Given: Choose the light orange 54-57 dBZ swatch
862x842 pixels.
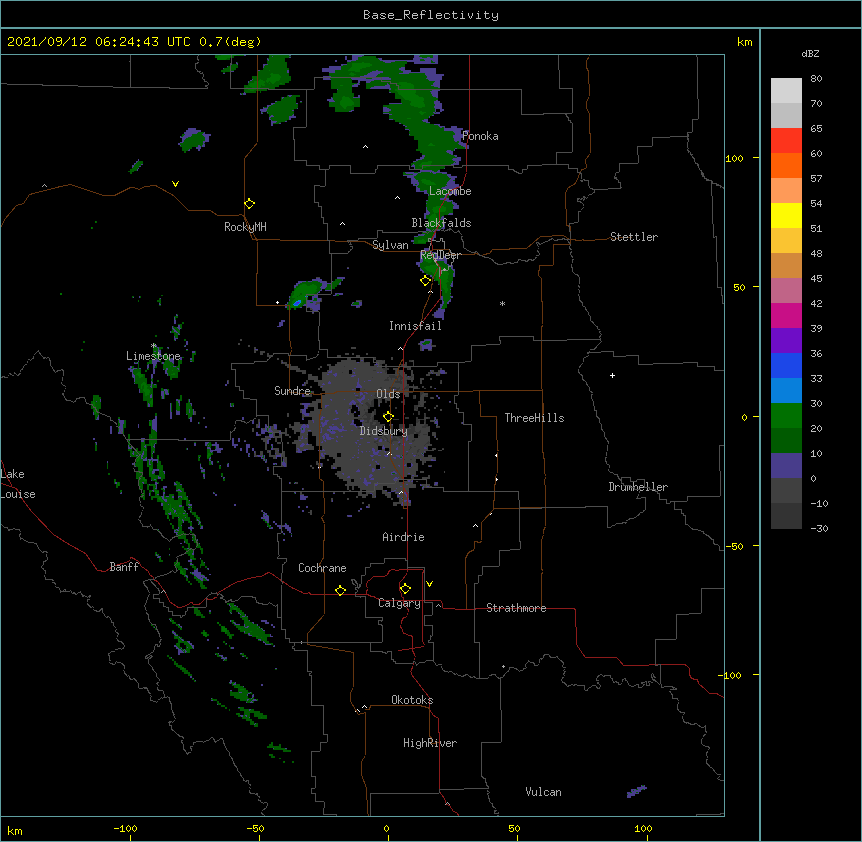Looking at the screenshot, I should point(786,191).
